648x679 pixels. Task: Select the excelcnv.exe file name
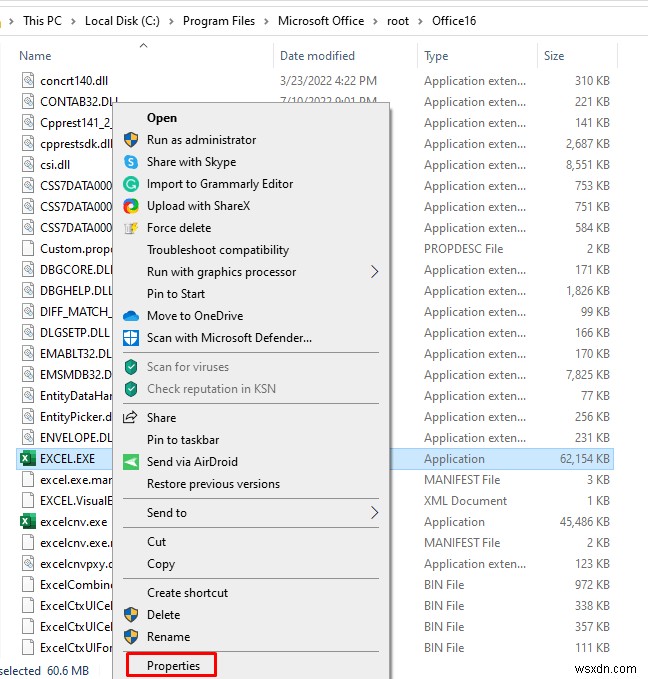tap(74, 522)
